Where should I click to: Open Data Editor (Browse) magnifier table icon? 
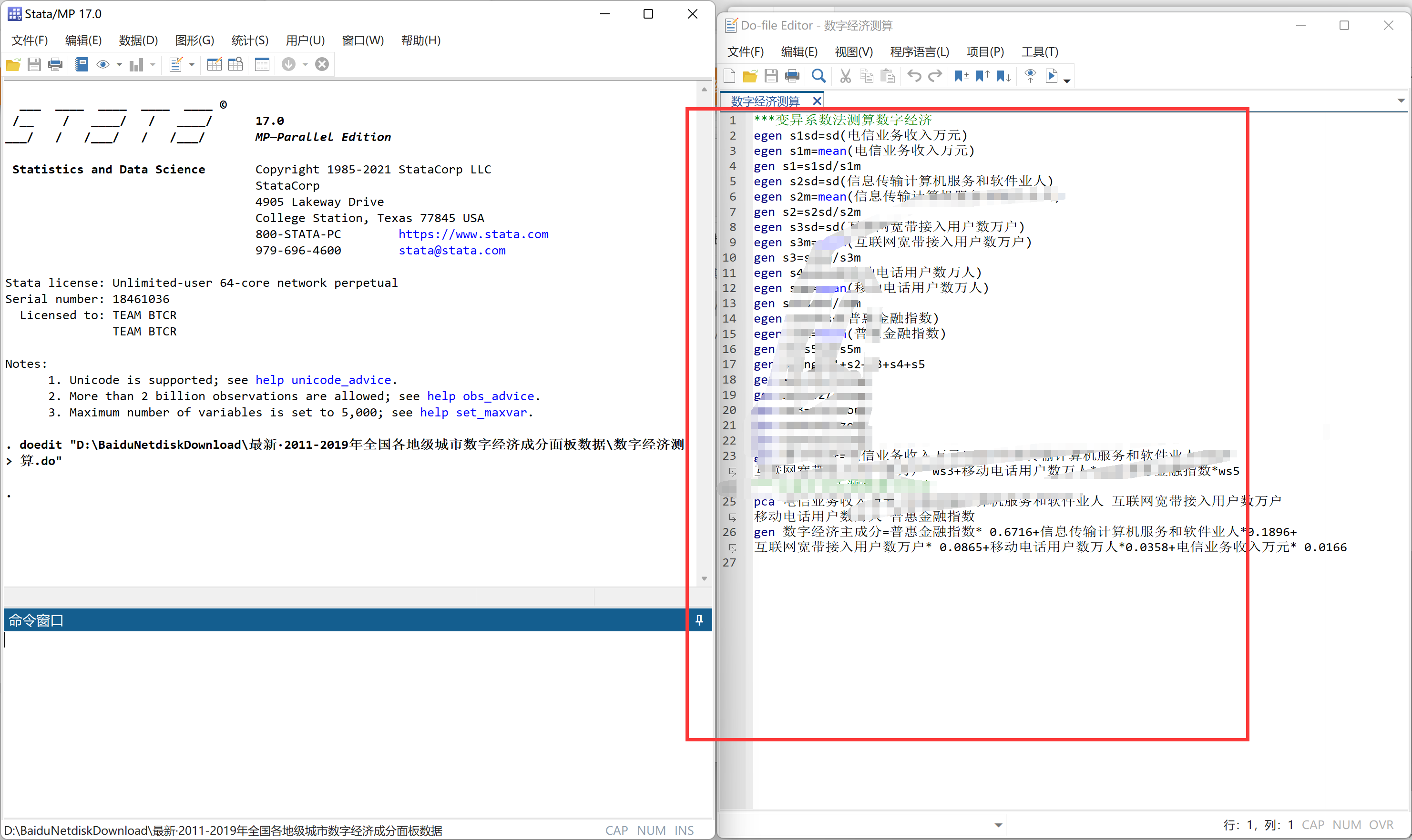click(x=235, y=64)
